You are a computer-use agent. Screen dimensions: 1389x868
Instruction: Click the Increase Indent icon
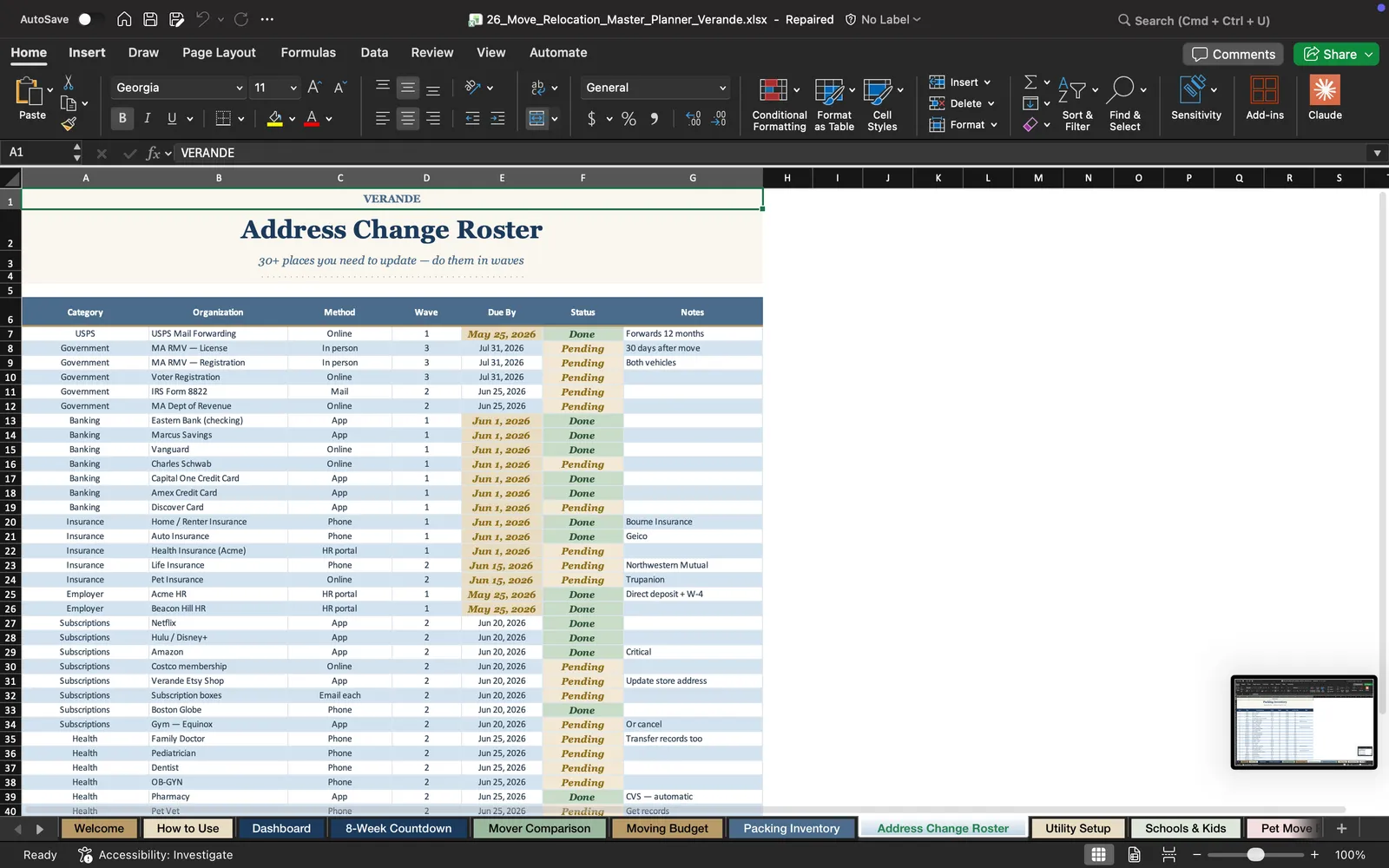497,119
